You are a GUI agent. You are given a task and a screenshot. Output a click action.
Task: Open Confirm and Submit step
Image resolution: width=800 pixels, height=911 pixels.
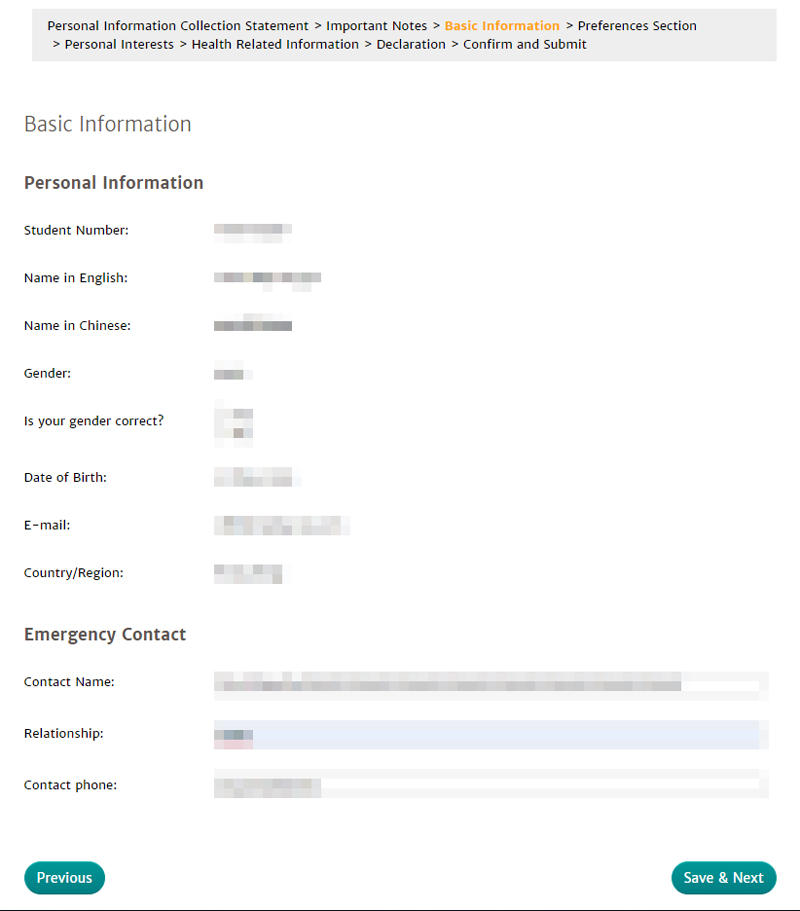click(525, 44)
